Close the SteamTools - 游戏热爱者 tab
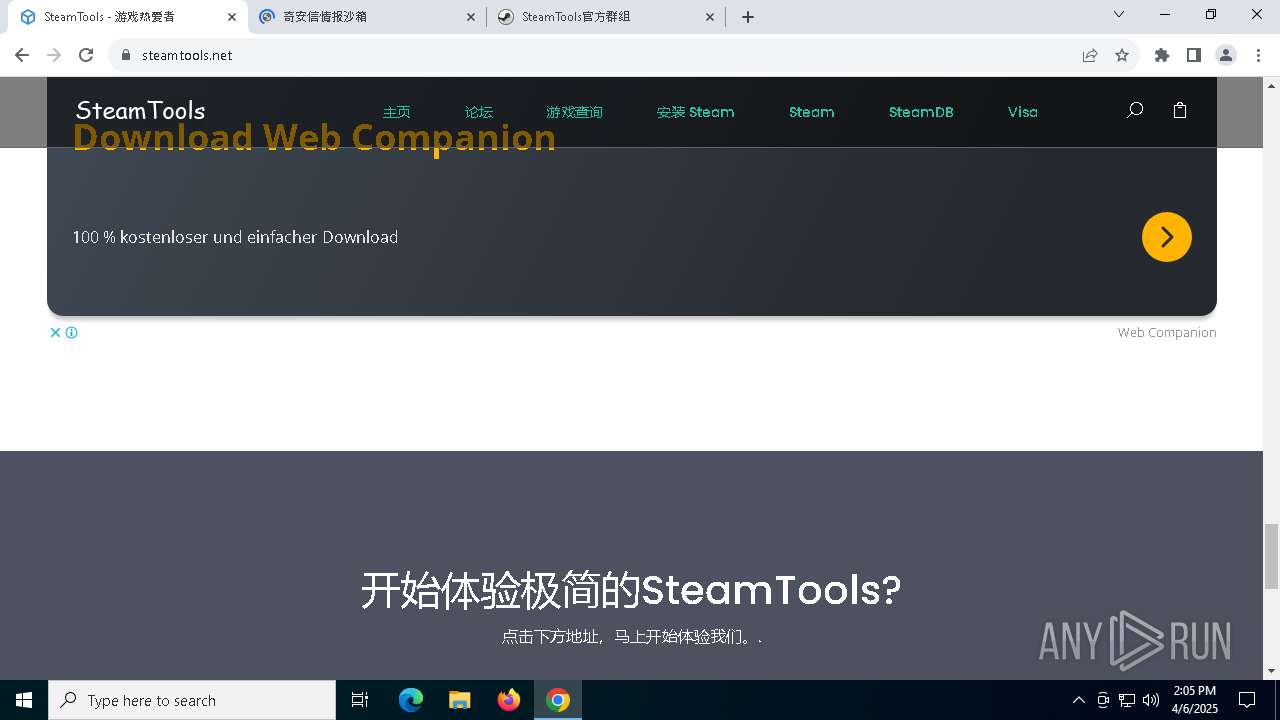 pyautogui.click(x=231, y=17)
